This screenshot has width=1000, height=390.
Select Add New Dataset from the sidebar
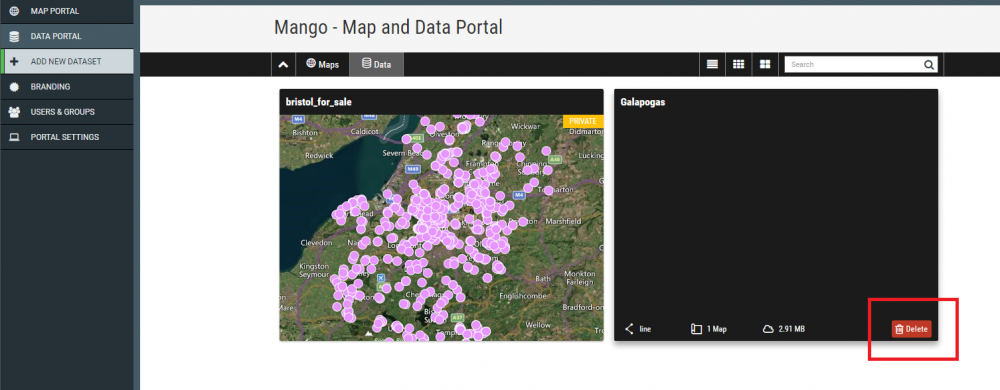click(x=66, y=62)
